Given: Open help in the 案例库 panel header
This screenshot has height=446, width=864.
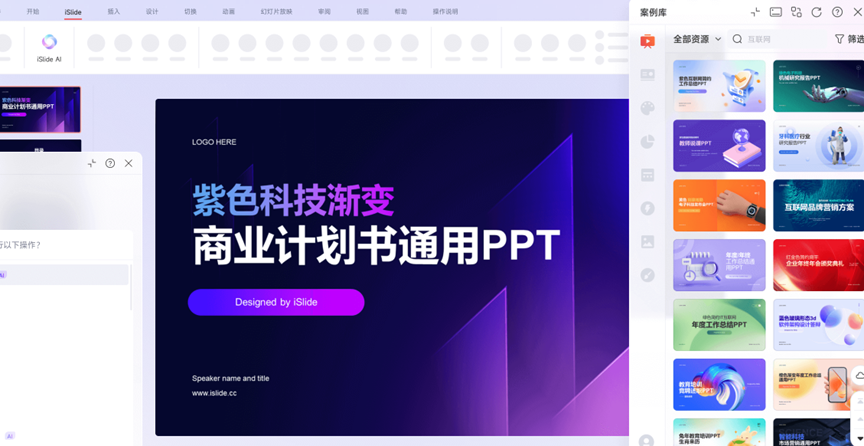Looking at the screenshot, I should 837,12.
